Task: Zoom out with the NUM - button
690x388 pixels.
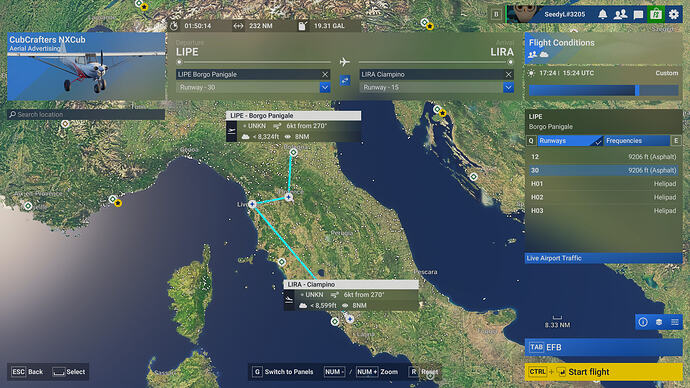Action: click(334, 372)
